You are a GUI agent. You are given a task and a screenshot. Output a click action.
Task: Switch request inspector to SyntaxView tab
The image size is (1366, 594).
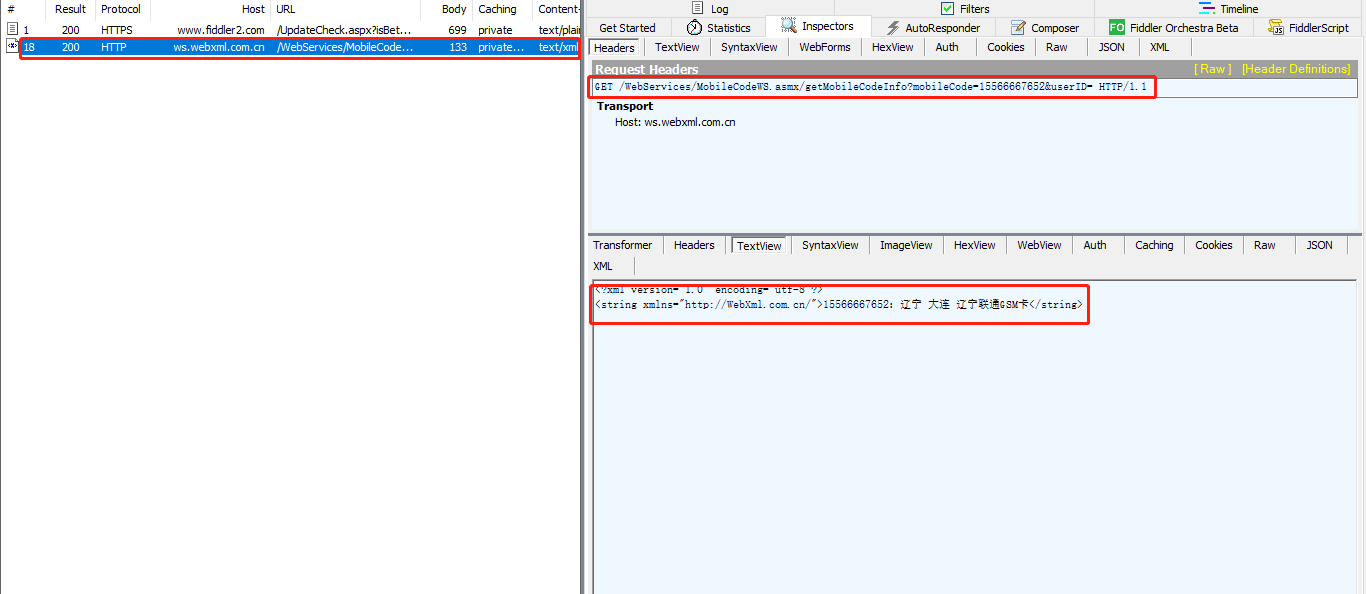[749, 47]
